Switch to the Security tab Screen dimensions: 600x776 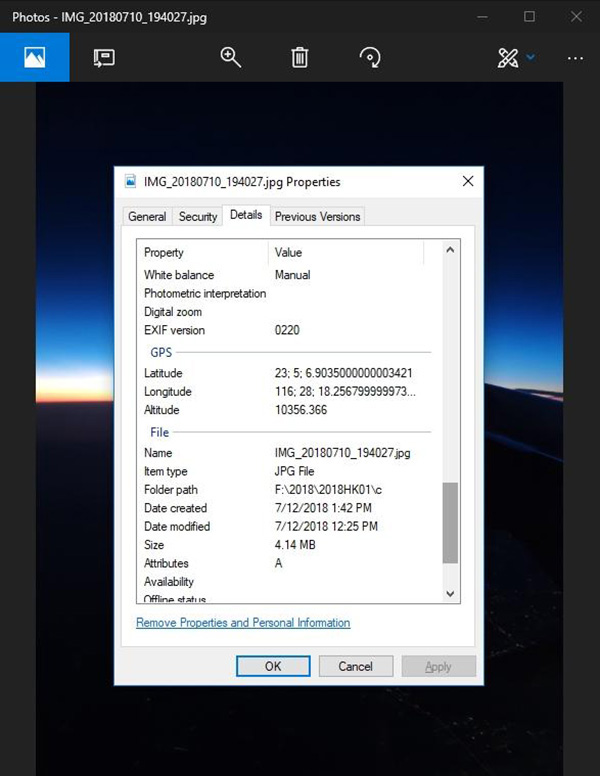click(x=198, y=217)
